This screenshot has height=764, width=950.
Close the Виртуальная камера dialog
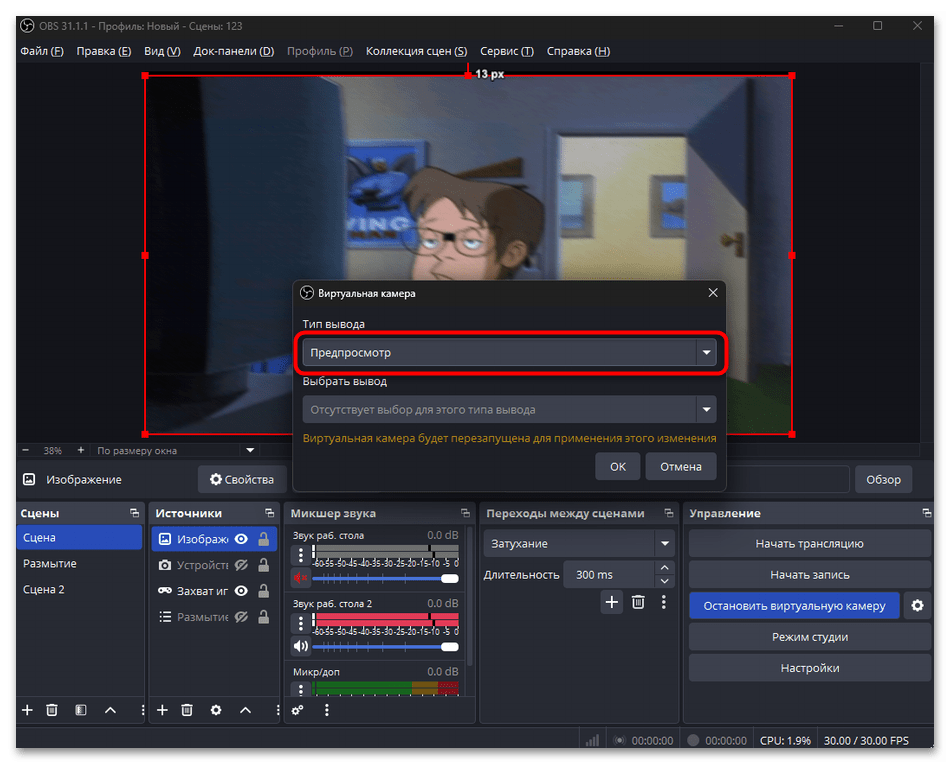click(x=713, y=293)
